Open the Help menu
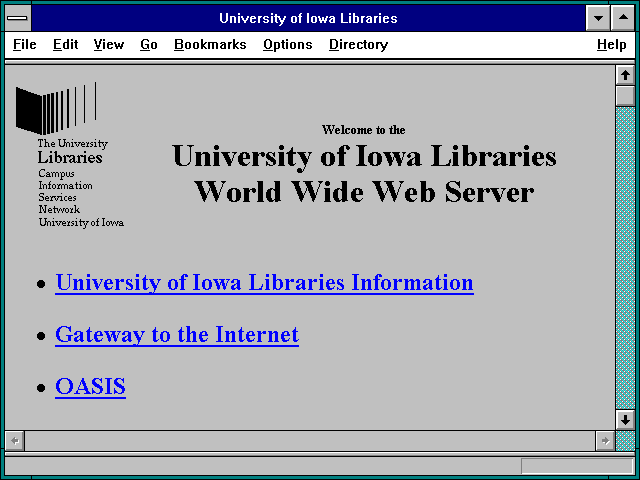This screenshot has height=480, width=640. pyautogui.click(x=611, y=44)
